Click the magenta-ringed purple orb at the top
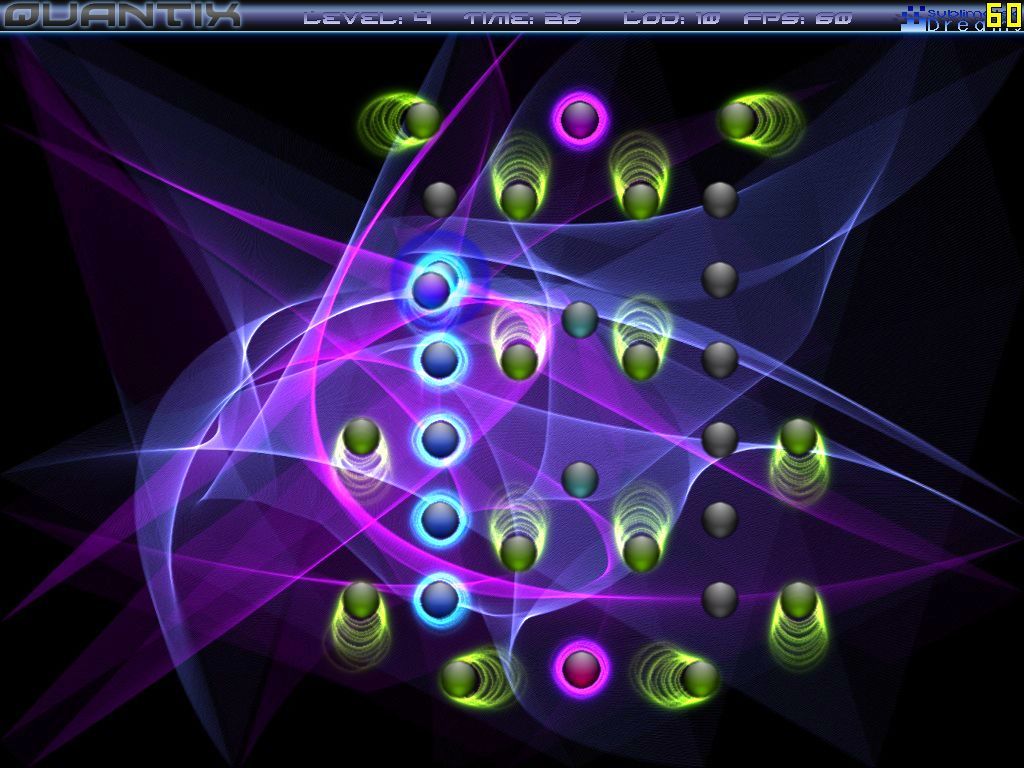The width and height of the screenshot is (1024, 768). [581, 120]
